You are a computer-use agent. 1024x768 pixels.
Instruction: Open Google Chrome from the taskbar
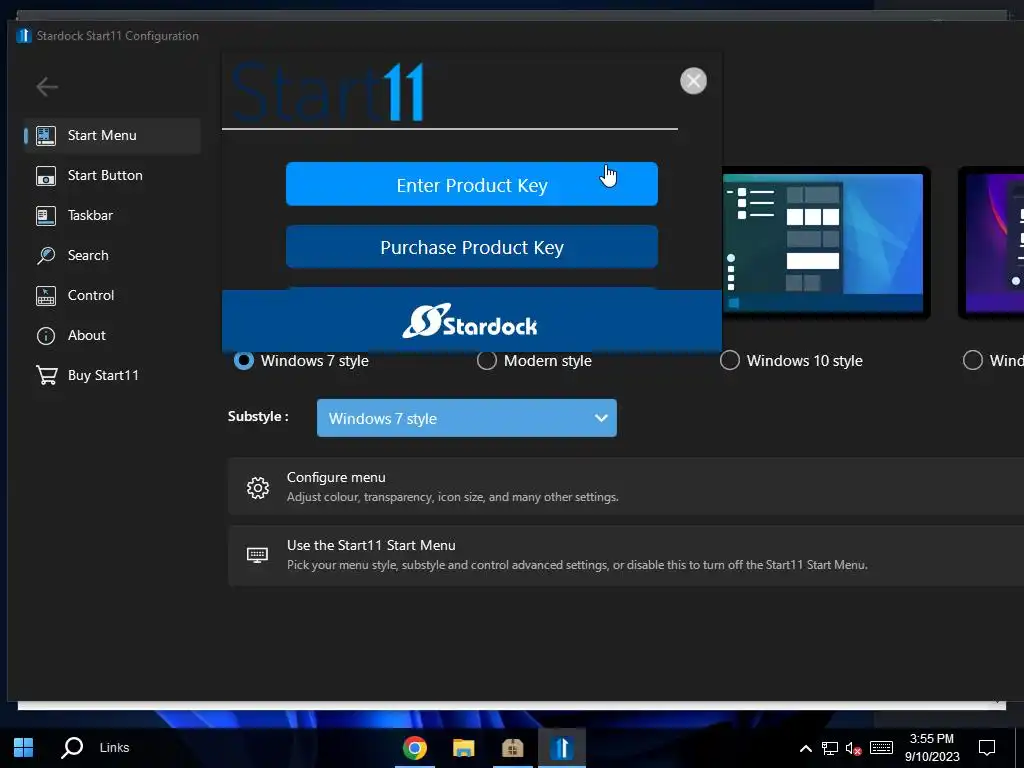[415, 748]
